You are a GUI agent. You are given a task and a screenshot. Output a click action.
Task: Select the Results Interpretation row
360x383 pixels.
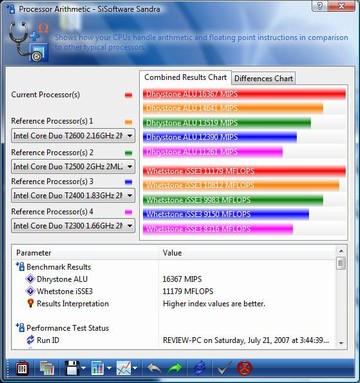pyautogui.click(x=73, y=304)
